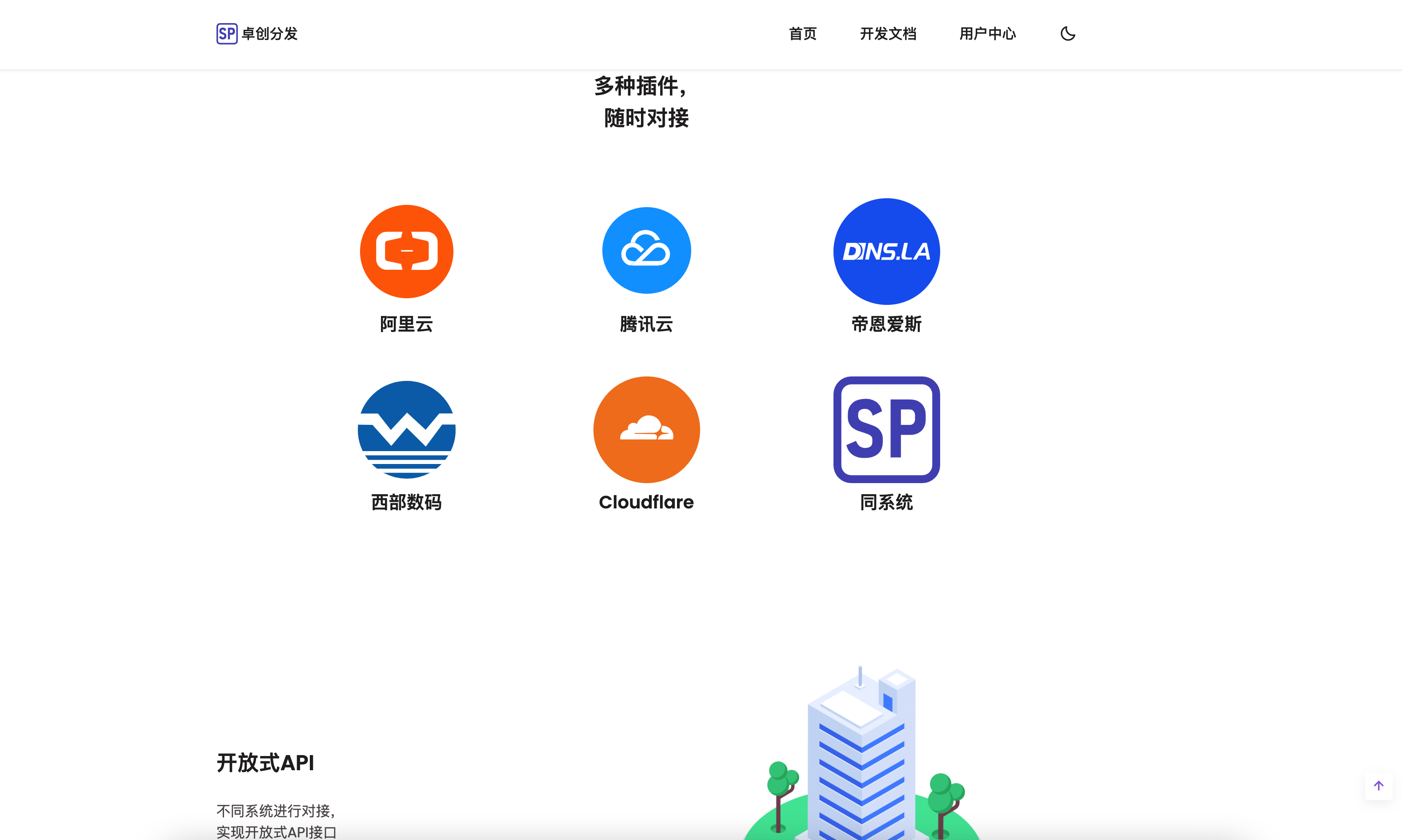Choose the 西部数码 blue wave logo
This screenshot has width=1402, height=840.
click(x=406, y=430)
